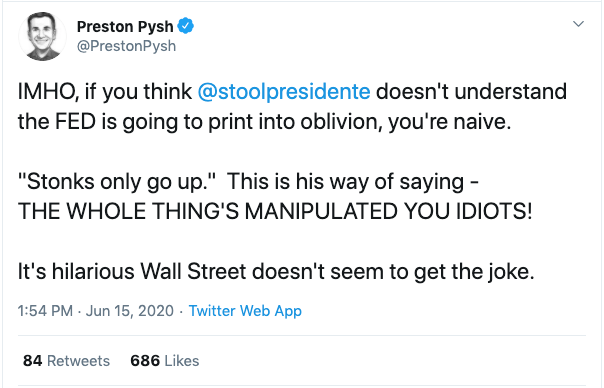Click the word Retweets label
604x388 pixels.
click(x=78, y=361)
